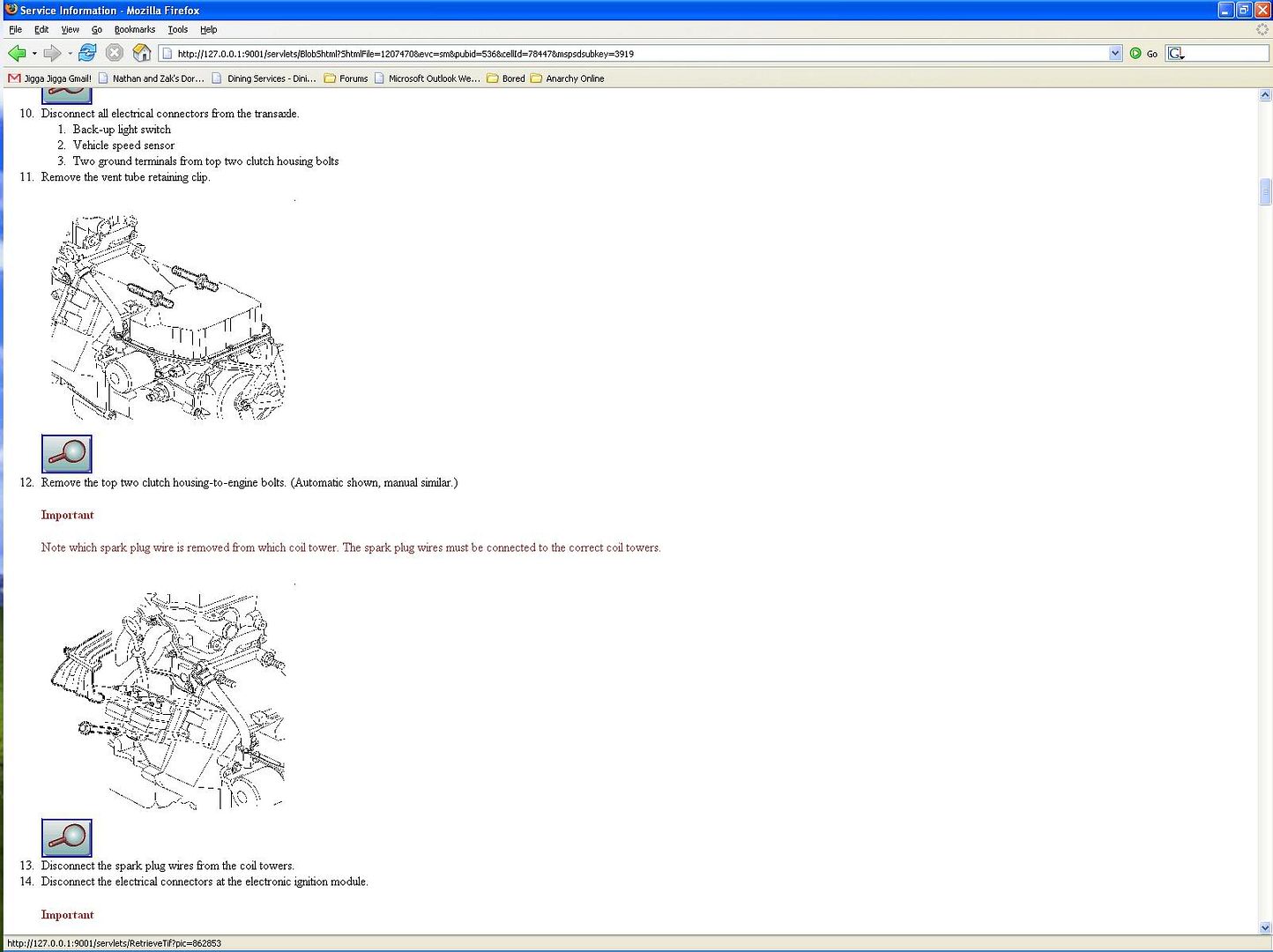
Task: Expand the Back button history dropdown
Action: (34, 54)
